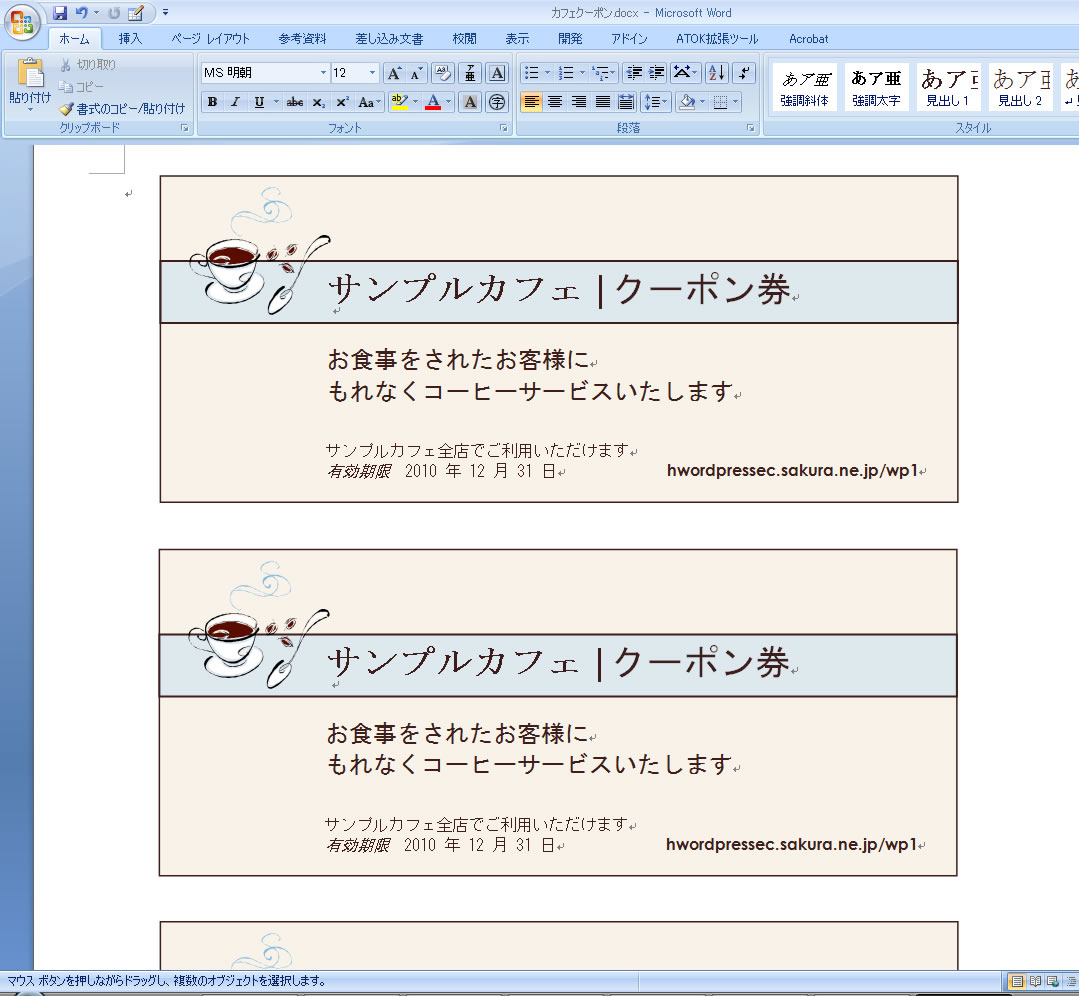
Task: Click the Sort A-Z icon
Action: 716,73
